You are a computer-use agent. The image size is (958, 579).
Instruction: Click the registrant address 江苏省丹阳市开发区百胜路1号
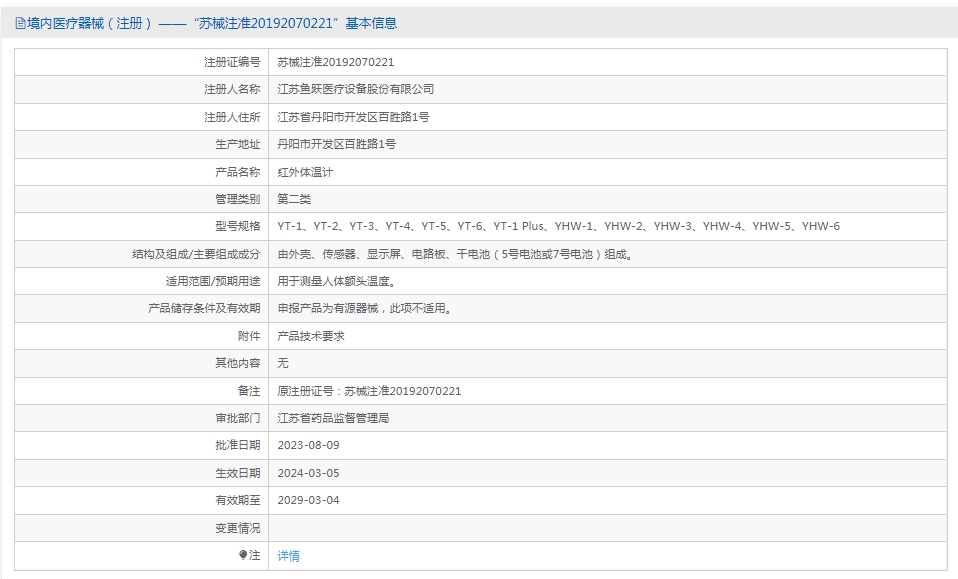pos(353,117)
